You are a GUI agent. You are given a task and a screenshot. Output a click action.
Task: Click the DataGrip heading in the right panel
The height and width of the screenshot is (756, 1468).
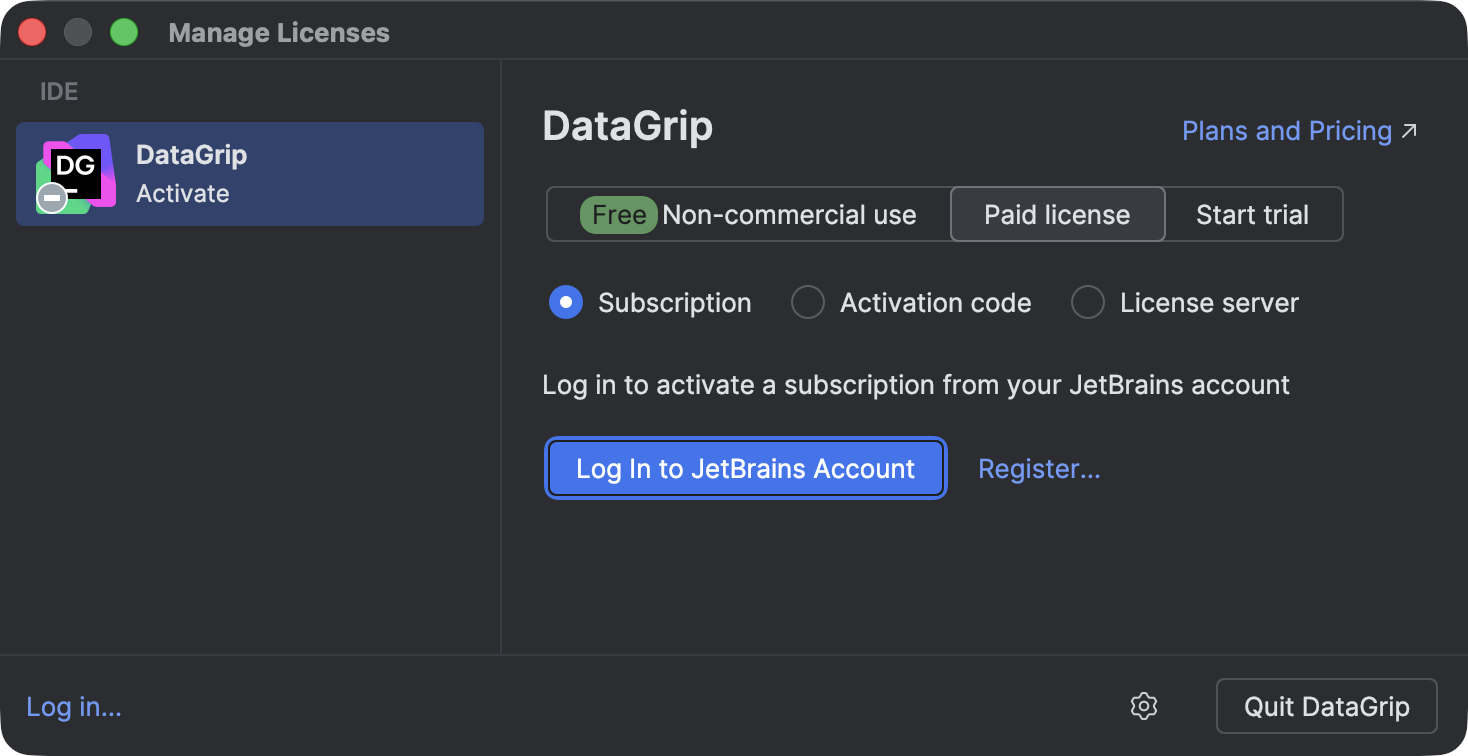tap(627, 127)
